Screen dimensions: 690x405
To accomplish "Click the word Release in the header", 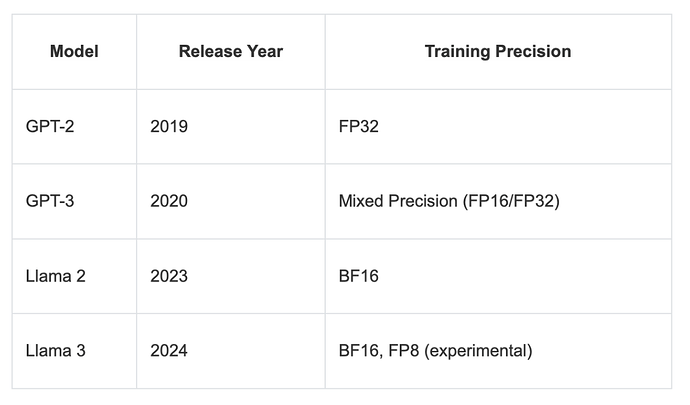I will (208, 51).
